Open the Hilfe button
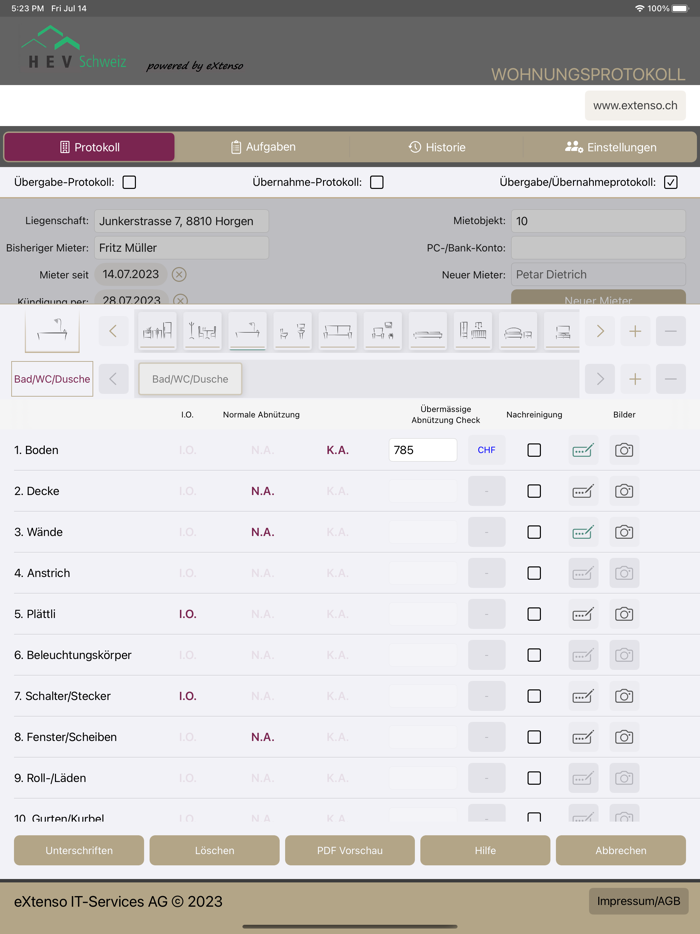 pyautogui.click(x=485, y=851)
